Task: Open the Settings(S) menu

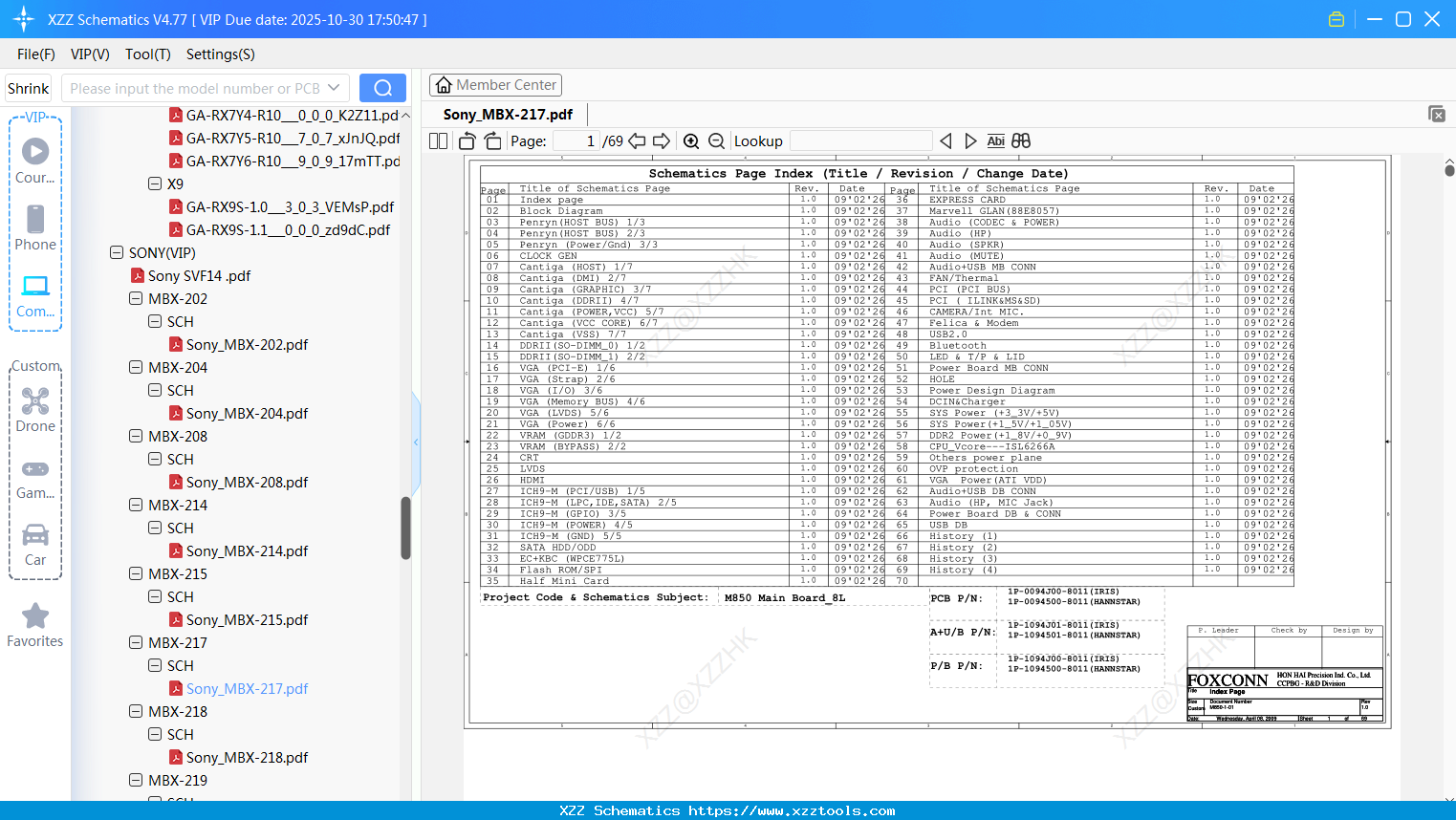Action: (221, 54)
